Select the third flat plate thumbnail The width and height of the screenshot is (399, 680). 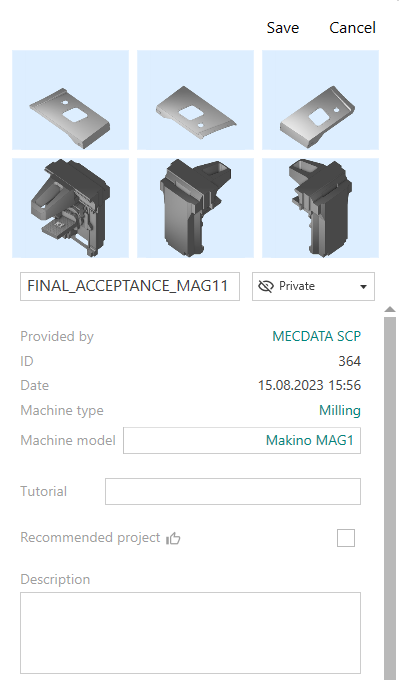point(320,100)
